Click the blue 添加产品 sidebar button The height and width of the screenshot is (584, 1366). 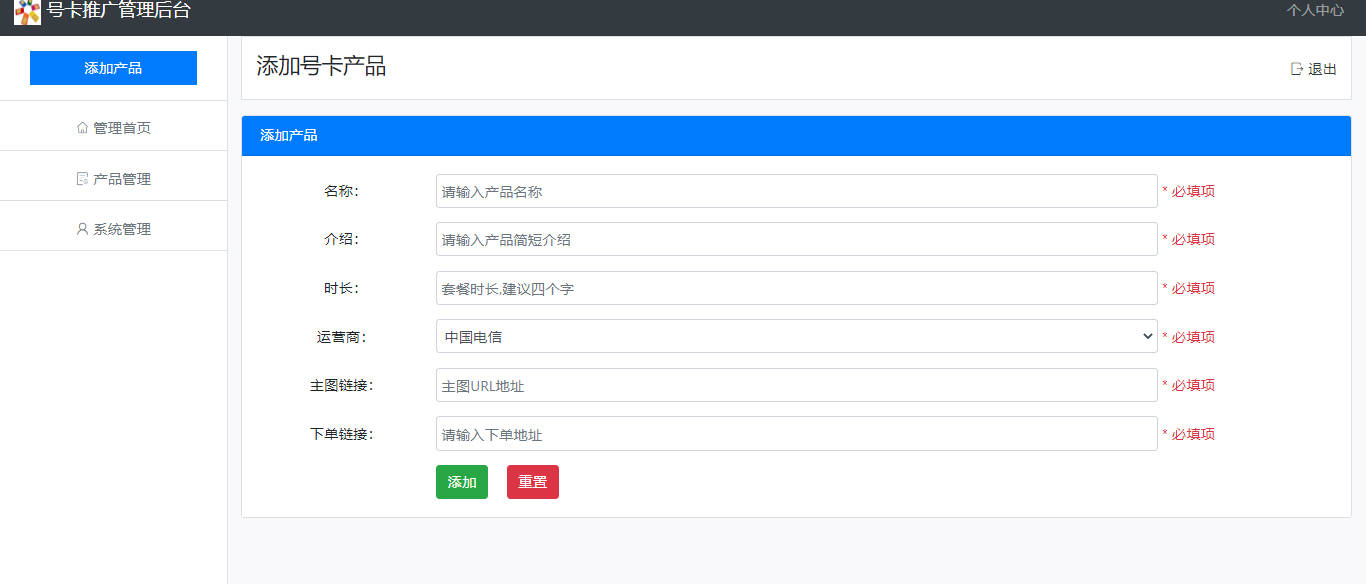(x=113, y=68)
